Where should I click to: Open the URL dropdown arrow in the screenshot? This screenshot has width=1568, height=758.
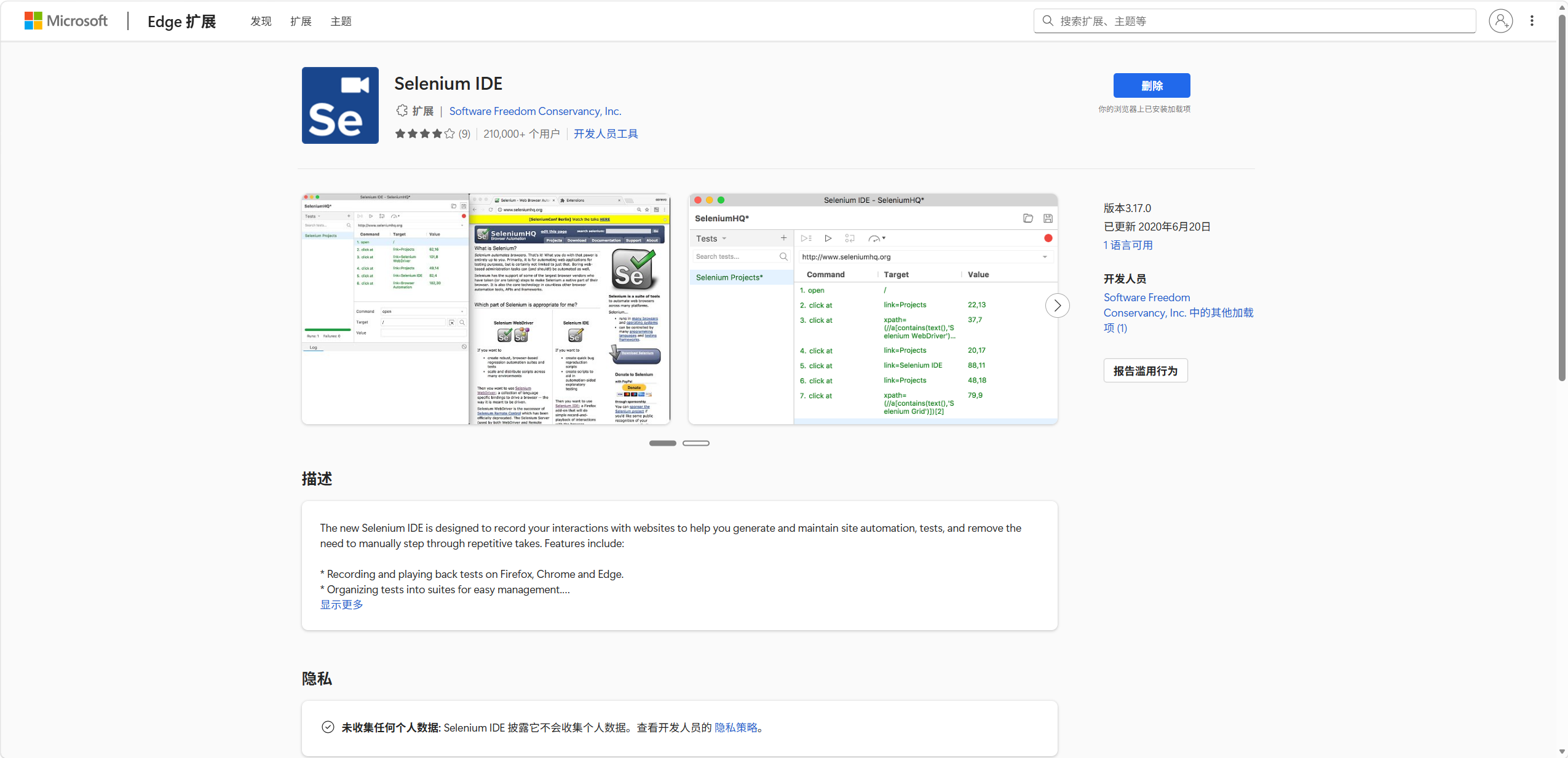pos(1044,257)
